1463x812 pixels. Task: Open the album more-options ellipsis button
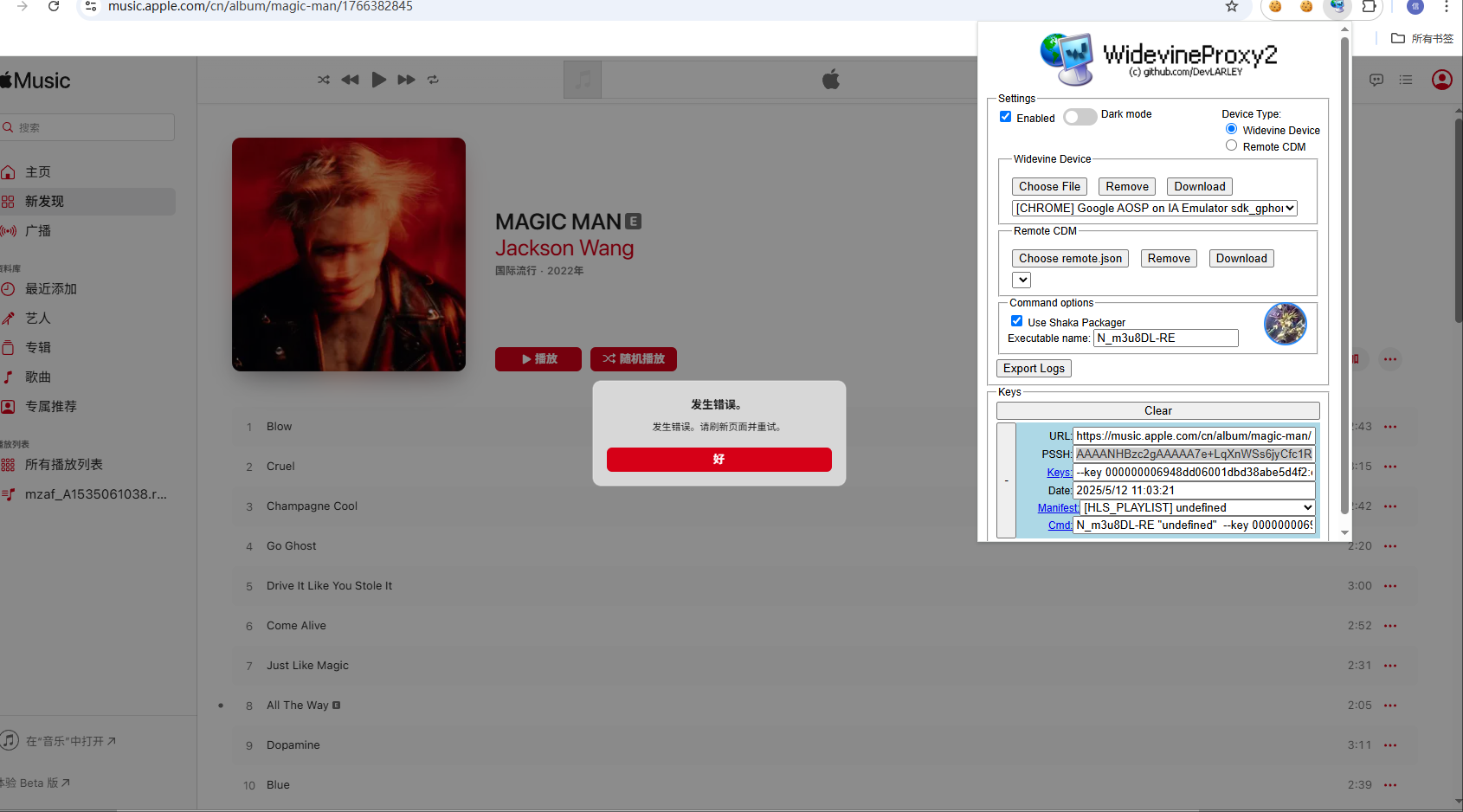click(1390, 359)
